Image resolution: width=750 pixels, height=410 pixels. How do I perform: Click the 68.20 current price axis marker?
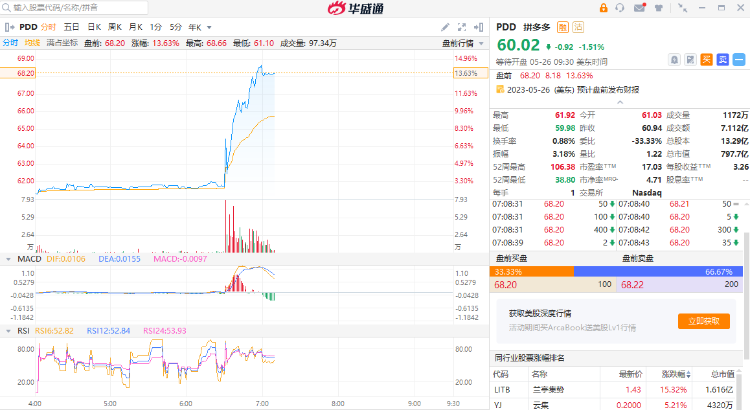[x=18, y=73]
